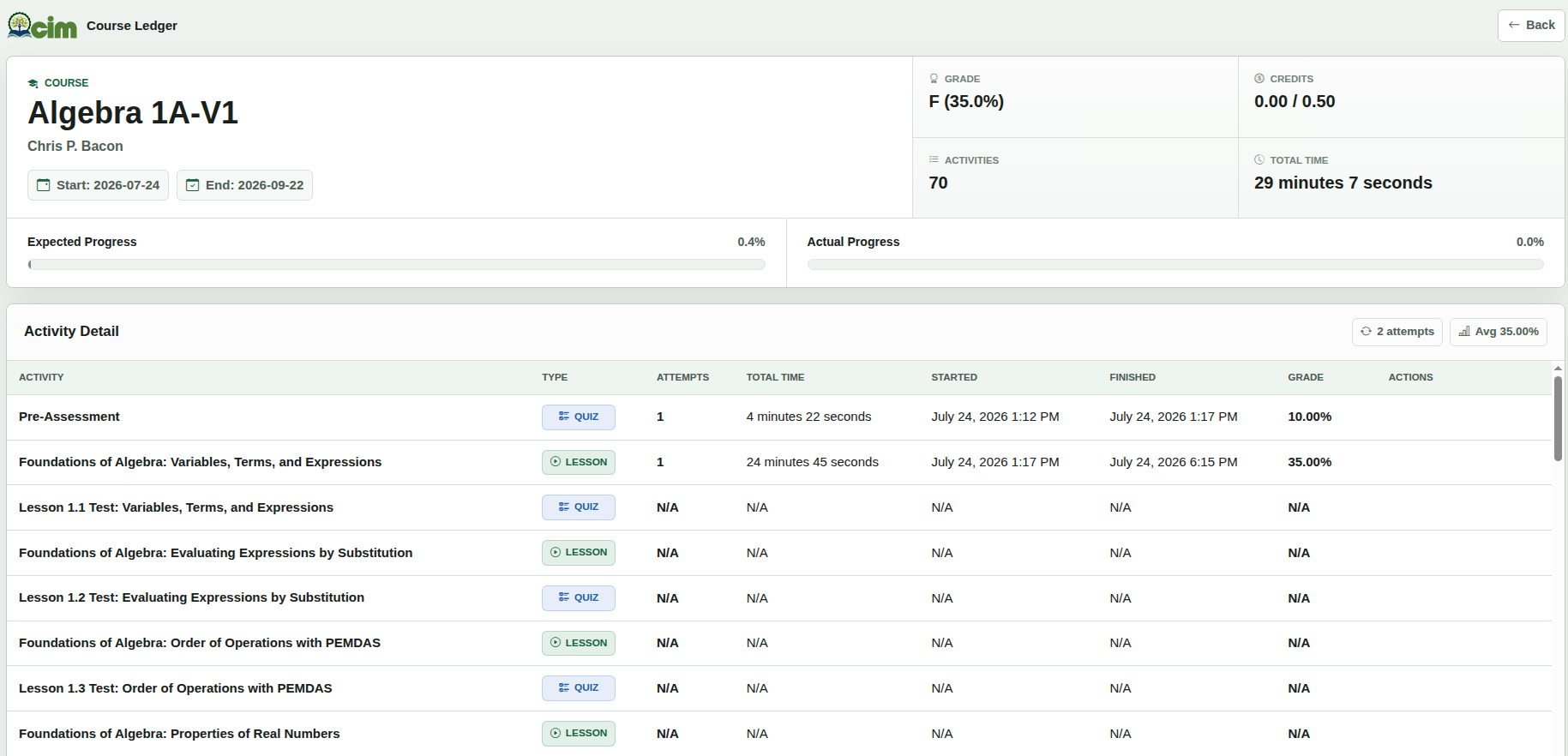The width and height of the screenshot is (1568, 756).
Task: Click the TOTAL TIME clock icon
Action: (1259, 160)
